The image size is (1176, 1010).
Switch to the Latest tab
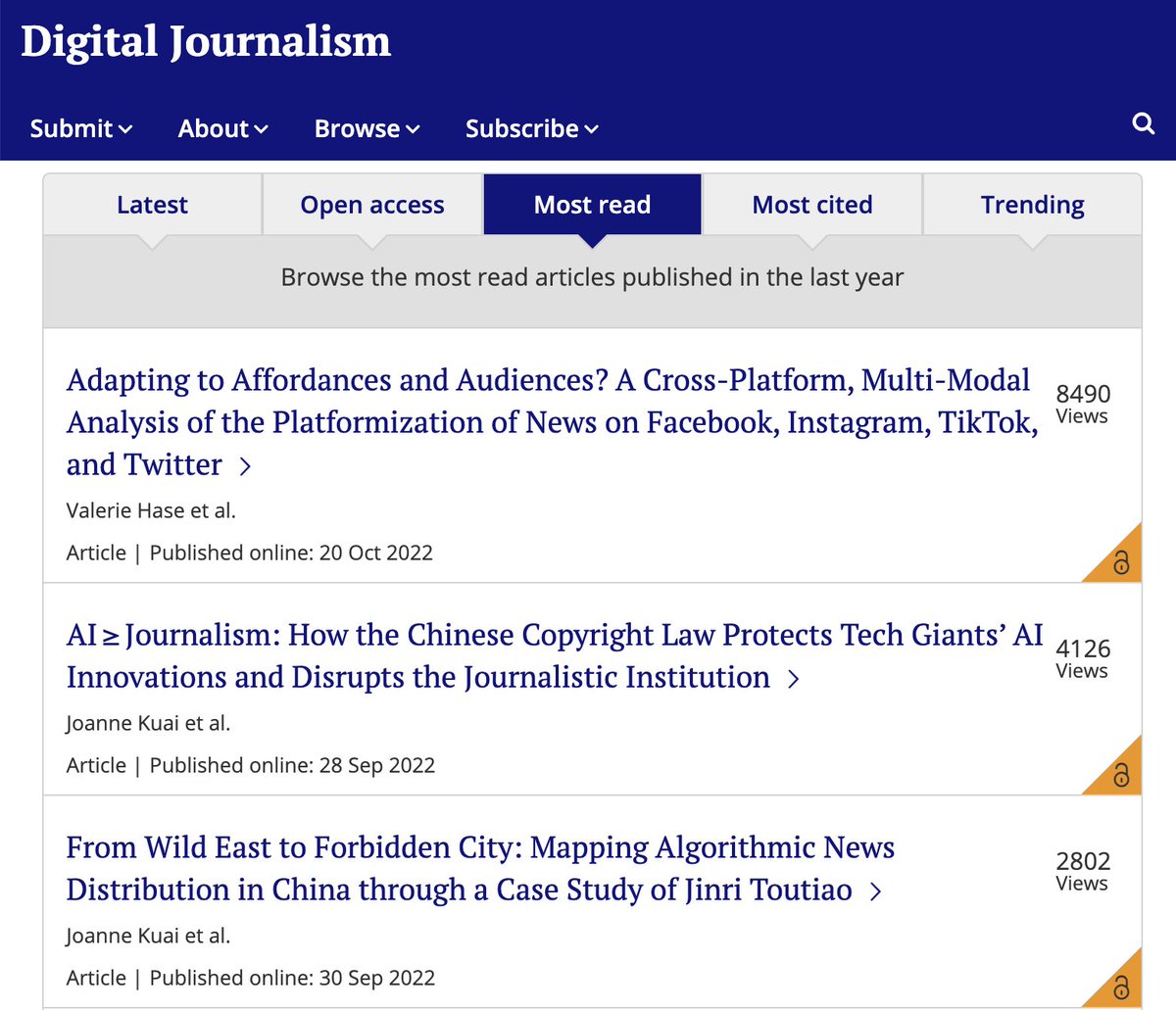152,205
